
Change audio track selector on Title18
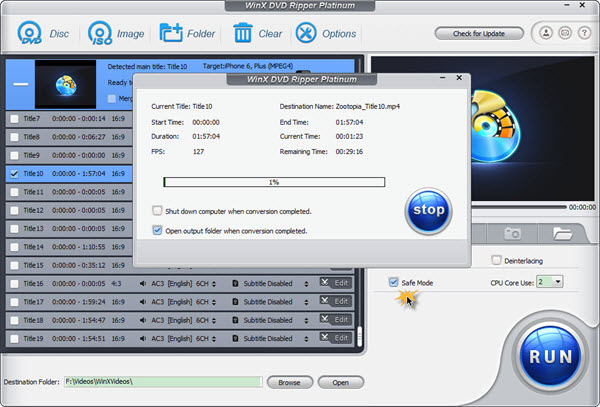pos(214,321)
